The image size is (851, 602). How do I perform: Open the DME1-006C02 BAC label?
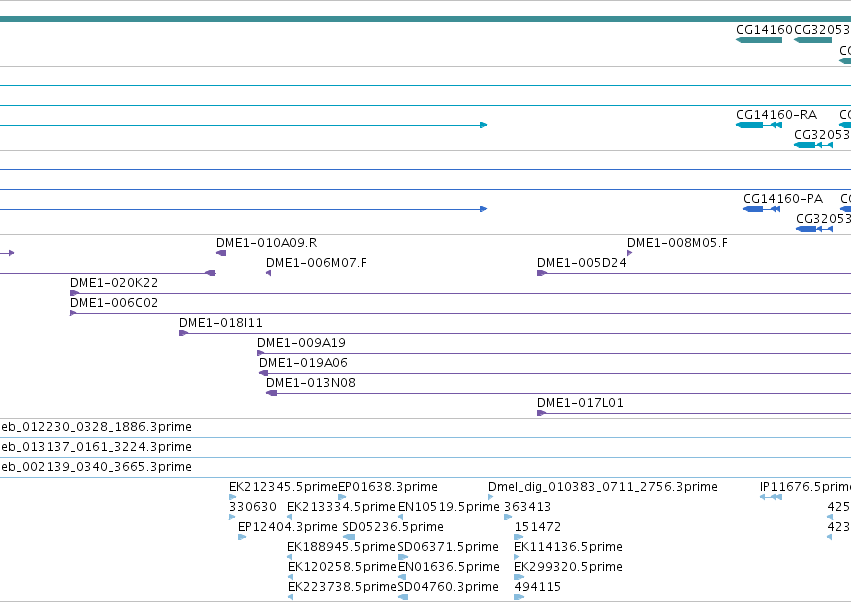tap(114, 303)
